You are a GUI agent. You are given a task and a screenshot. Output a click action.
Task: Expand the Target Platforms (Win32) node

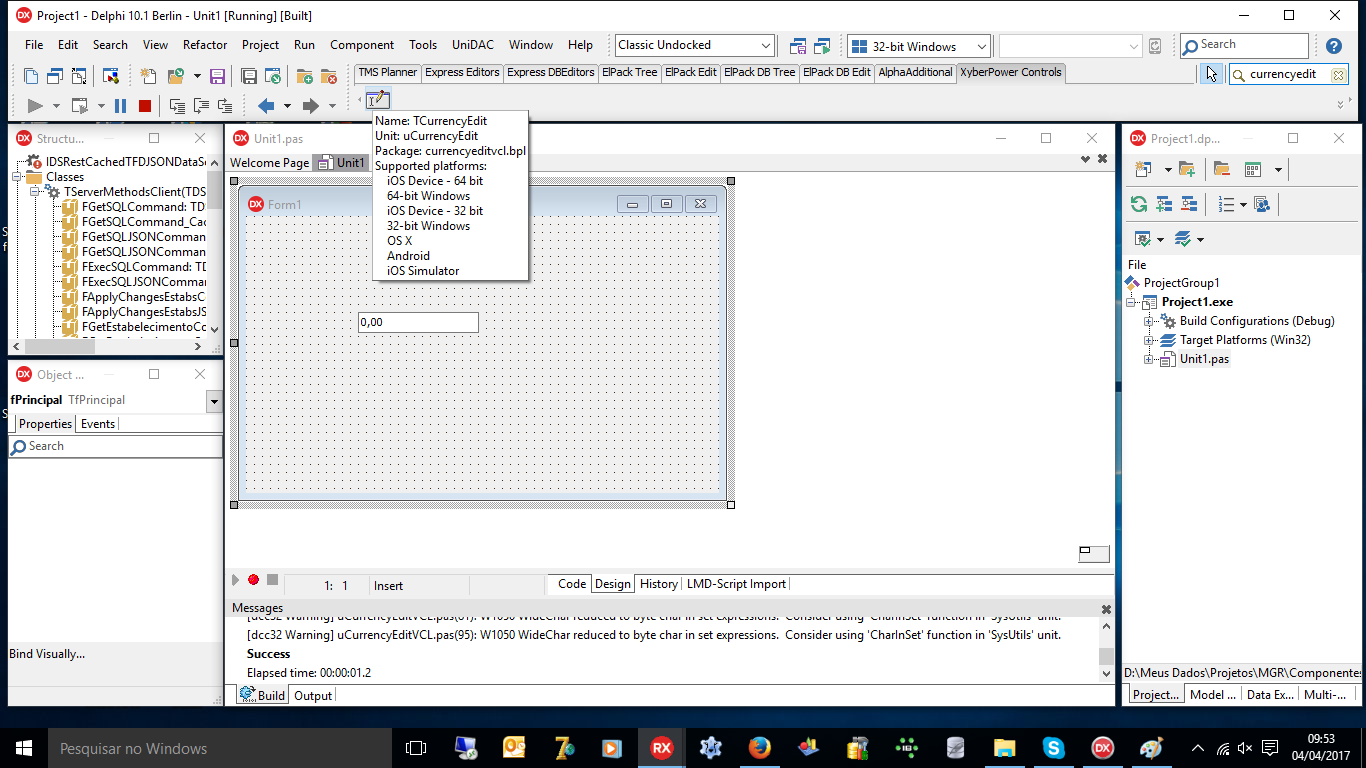(1149, 340)
